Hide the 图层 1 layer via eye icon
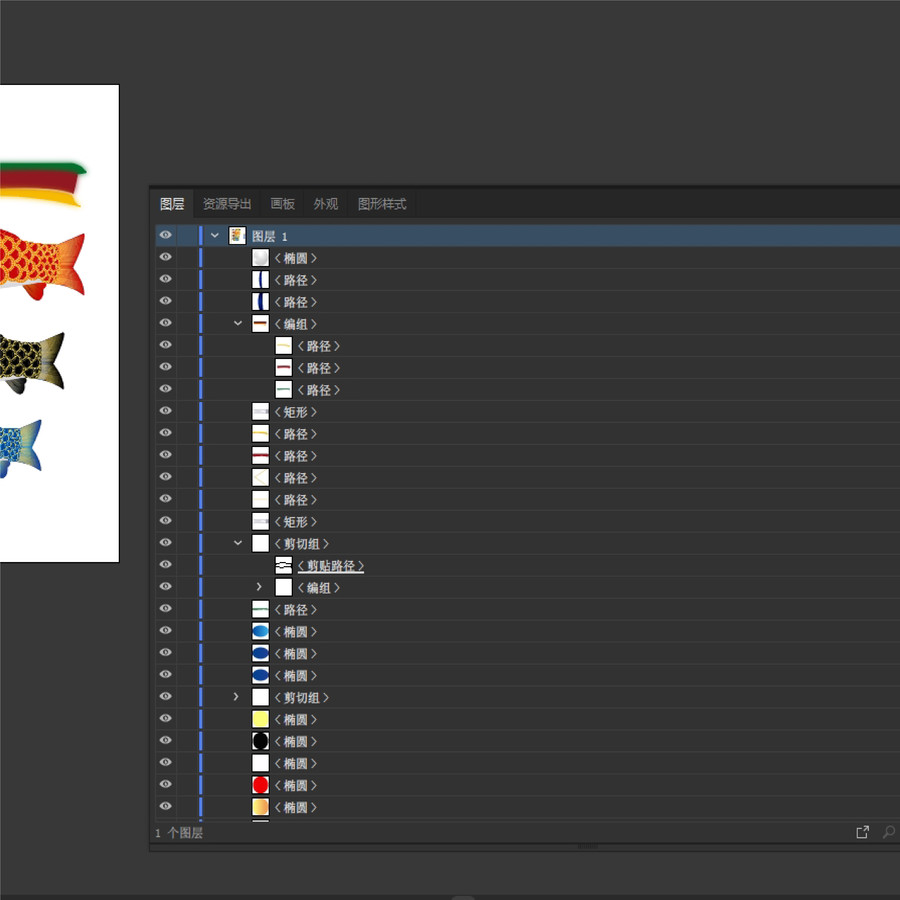This screenshot has height=900, width=900. click(165, 235)
